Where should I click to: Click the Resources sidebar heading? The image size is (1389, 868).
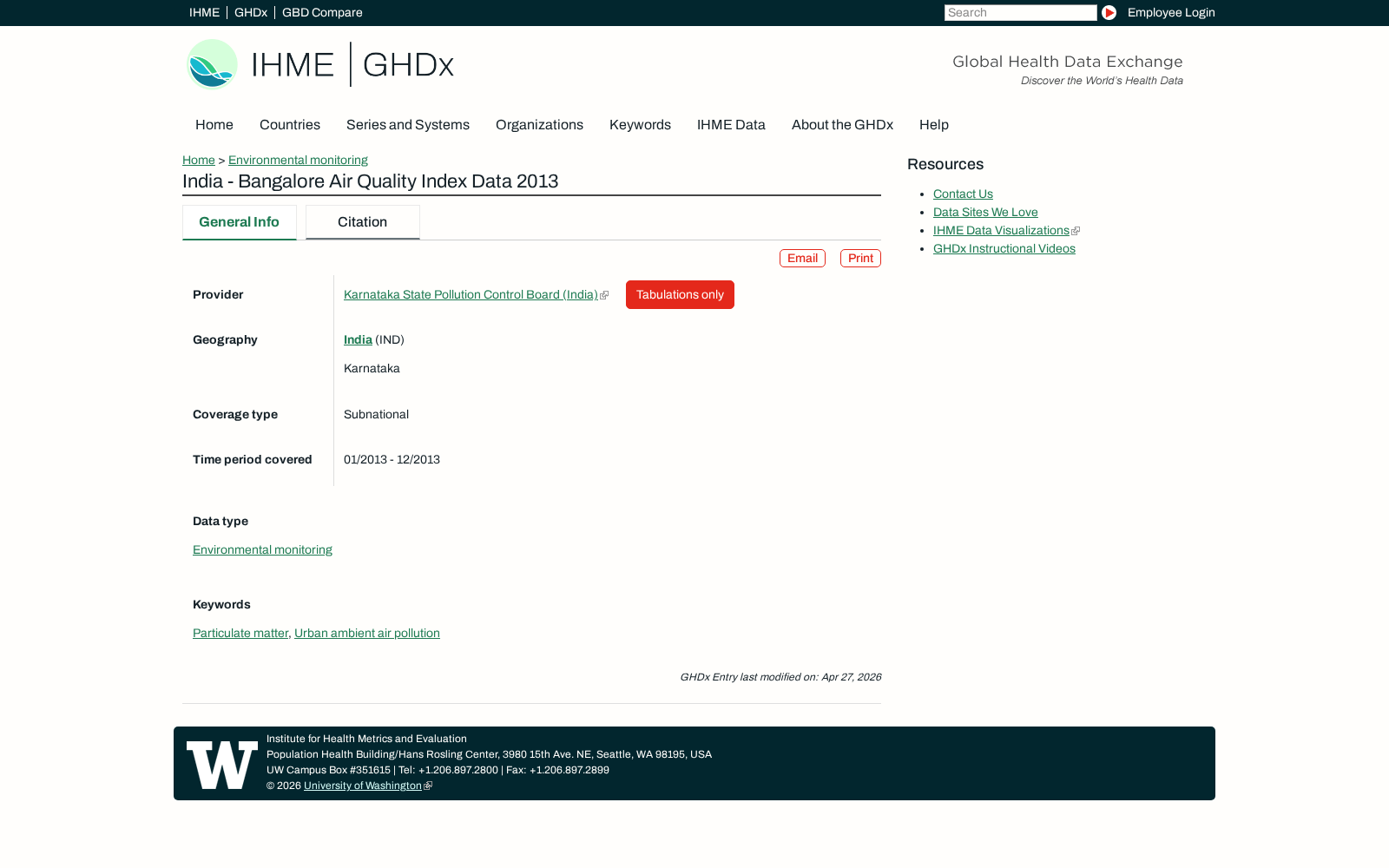(x=945, y=164)
